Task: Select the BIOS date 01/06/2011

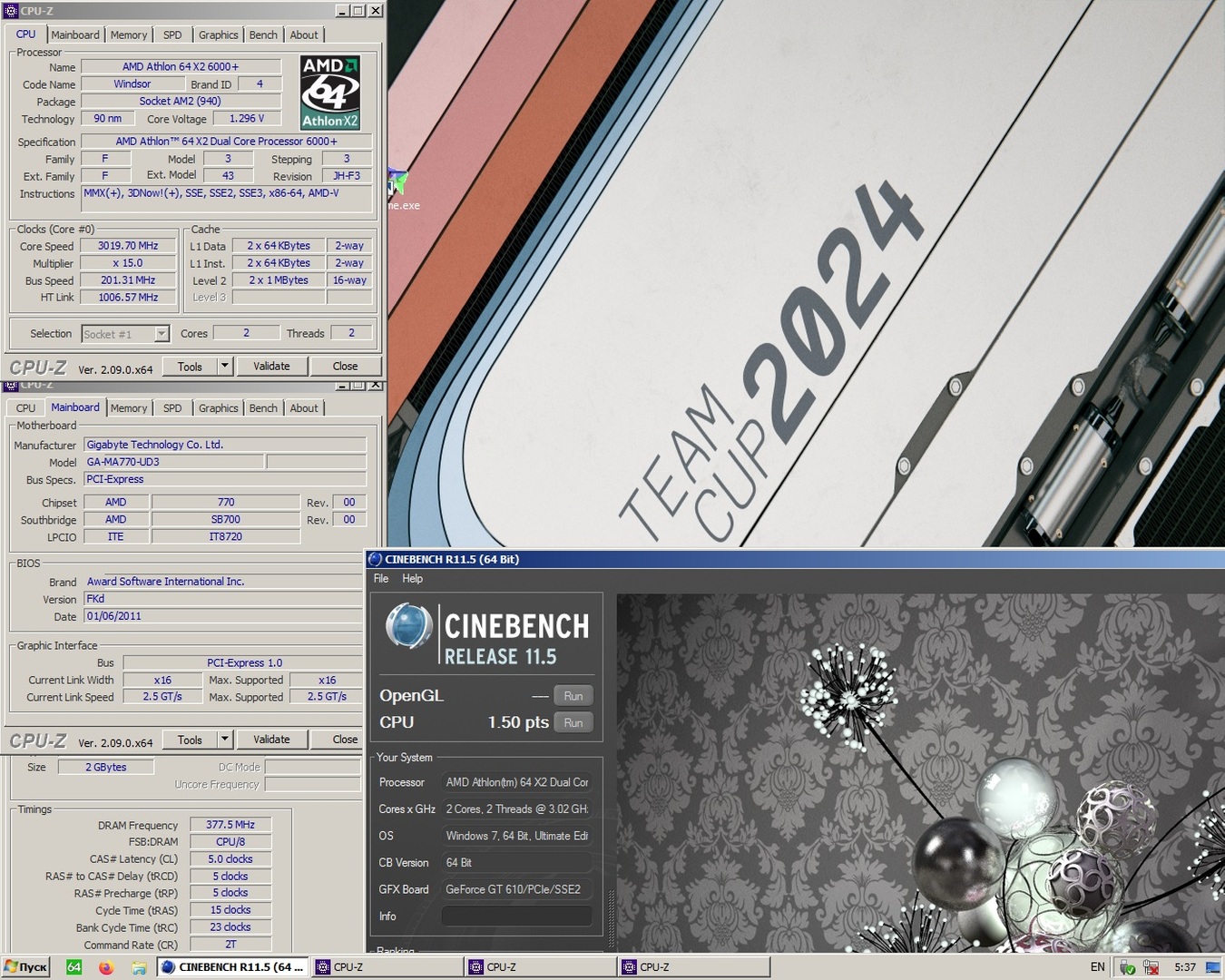Action: 225,616
